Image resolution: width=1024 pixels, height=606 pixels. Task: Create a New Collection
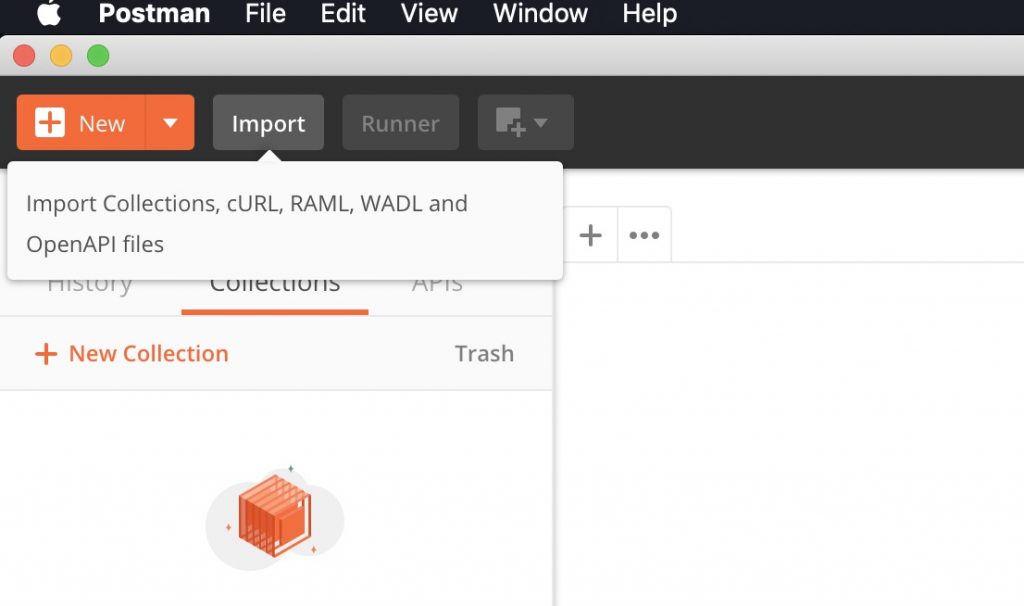coord(131,353)
